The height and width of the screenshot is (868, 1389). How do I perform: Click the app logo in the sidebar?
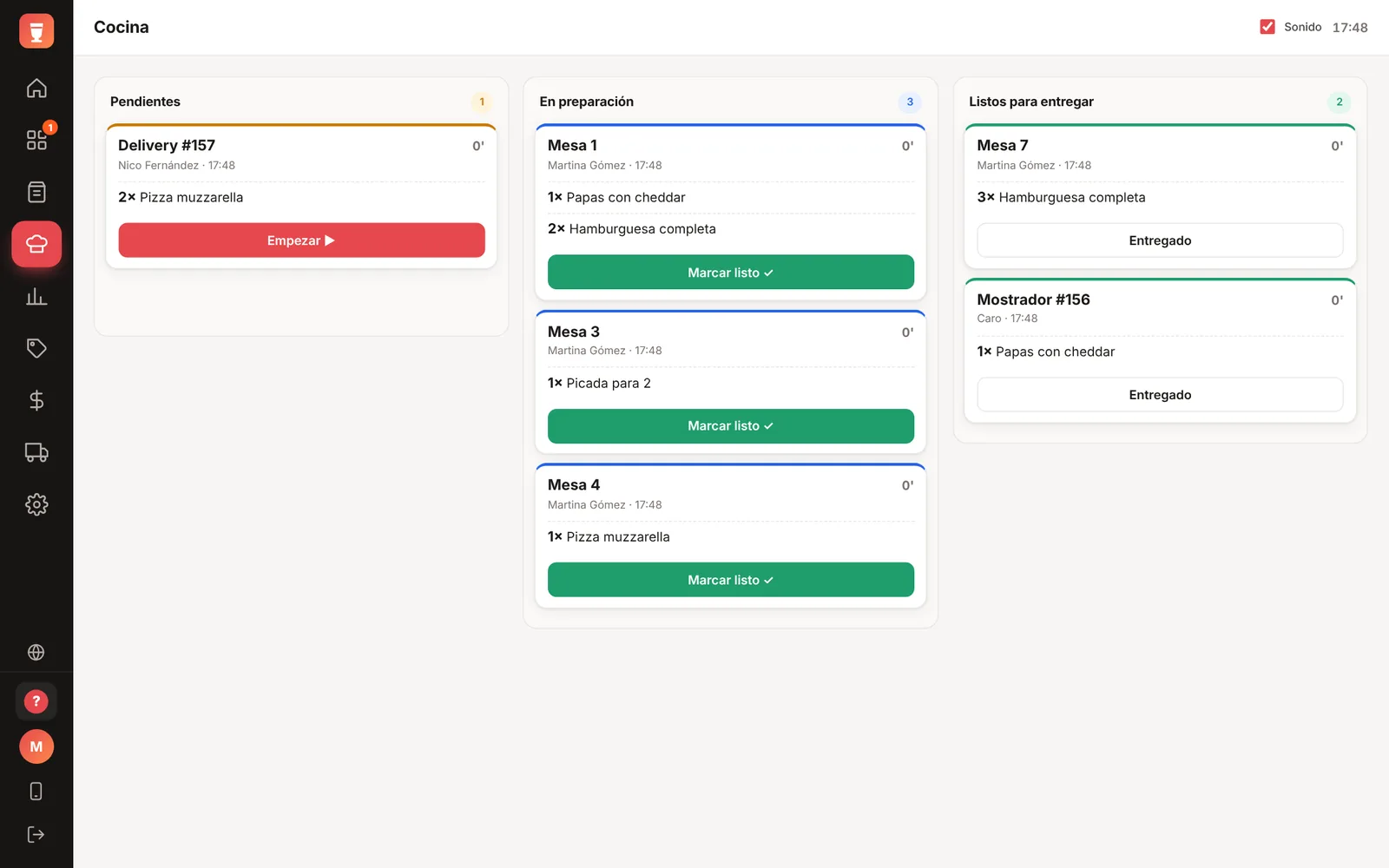coord(36,31)
